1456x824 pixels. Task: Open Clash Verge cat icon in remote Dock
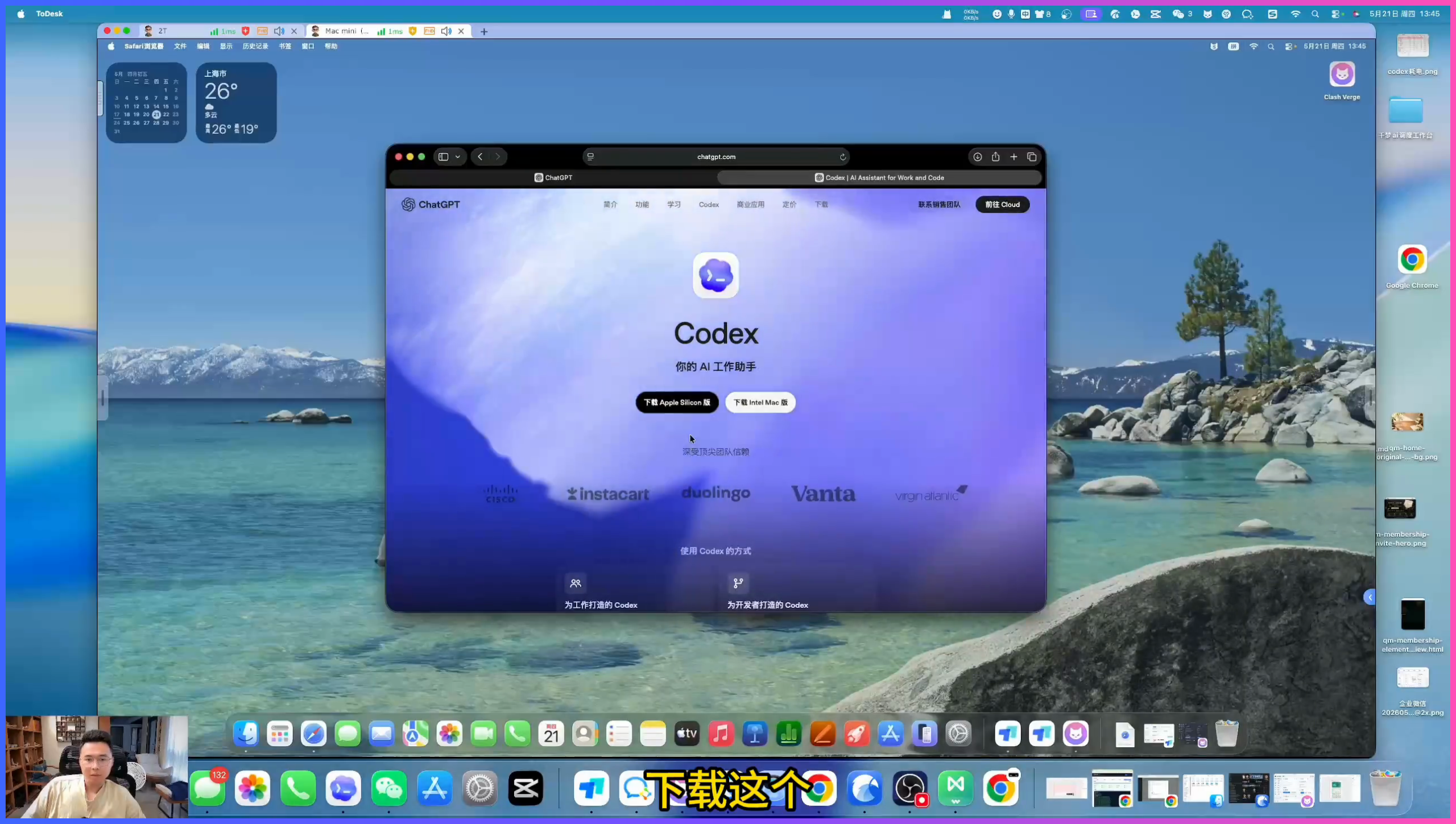tap(1076, 734)
